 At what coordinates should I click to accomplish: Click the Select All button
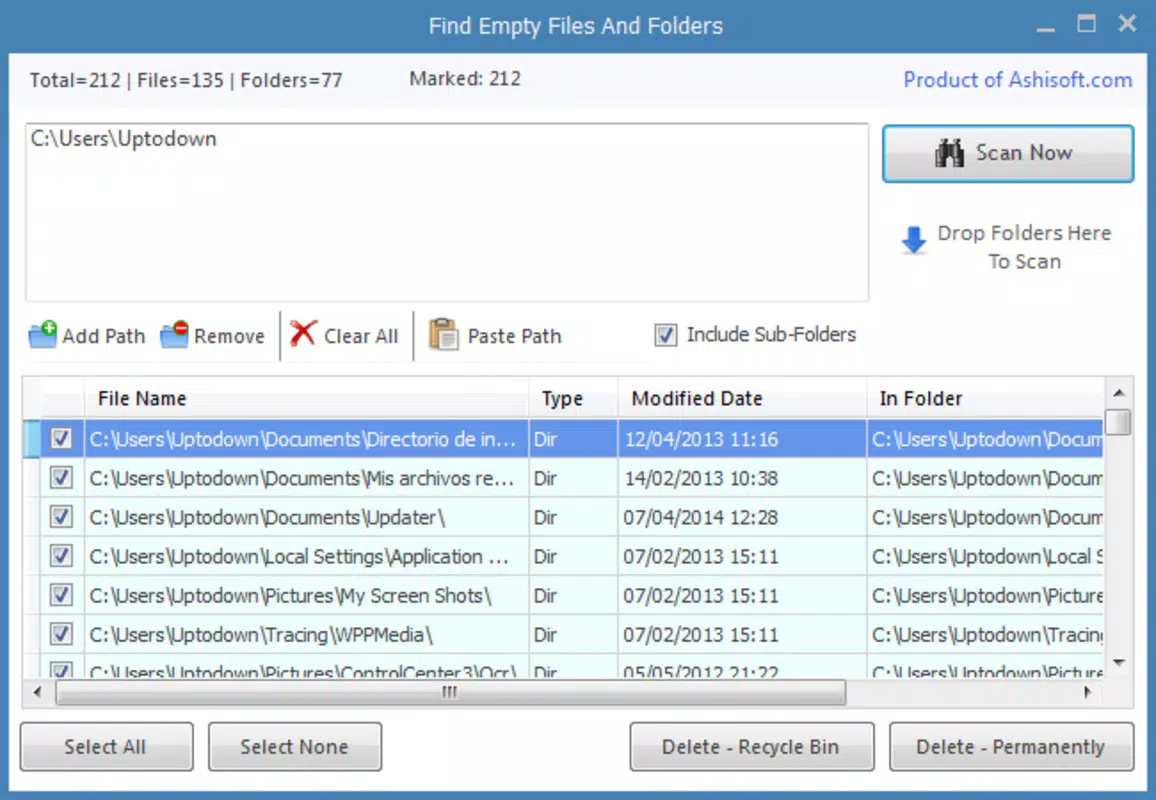(x=107, y=747)
